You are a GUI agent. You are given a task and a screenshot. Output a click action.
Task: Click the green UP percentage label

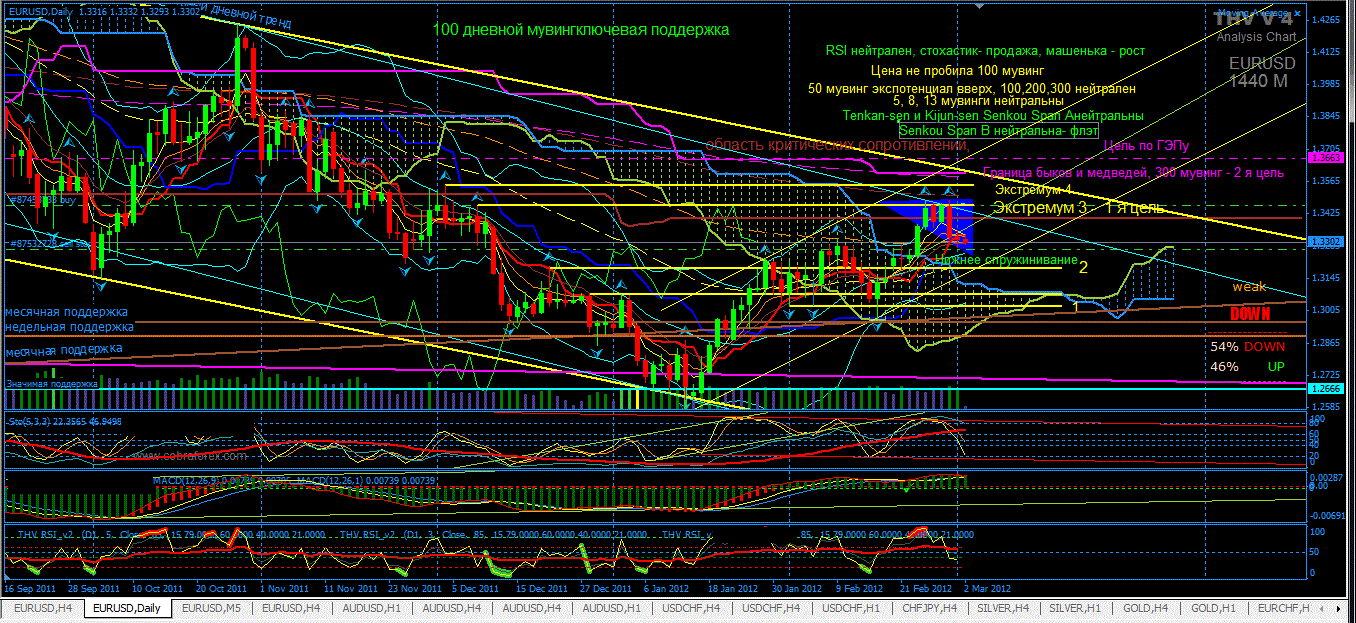point(1276,367)
